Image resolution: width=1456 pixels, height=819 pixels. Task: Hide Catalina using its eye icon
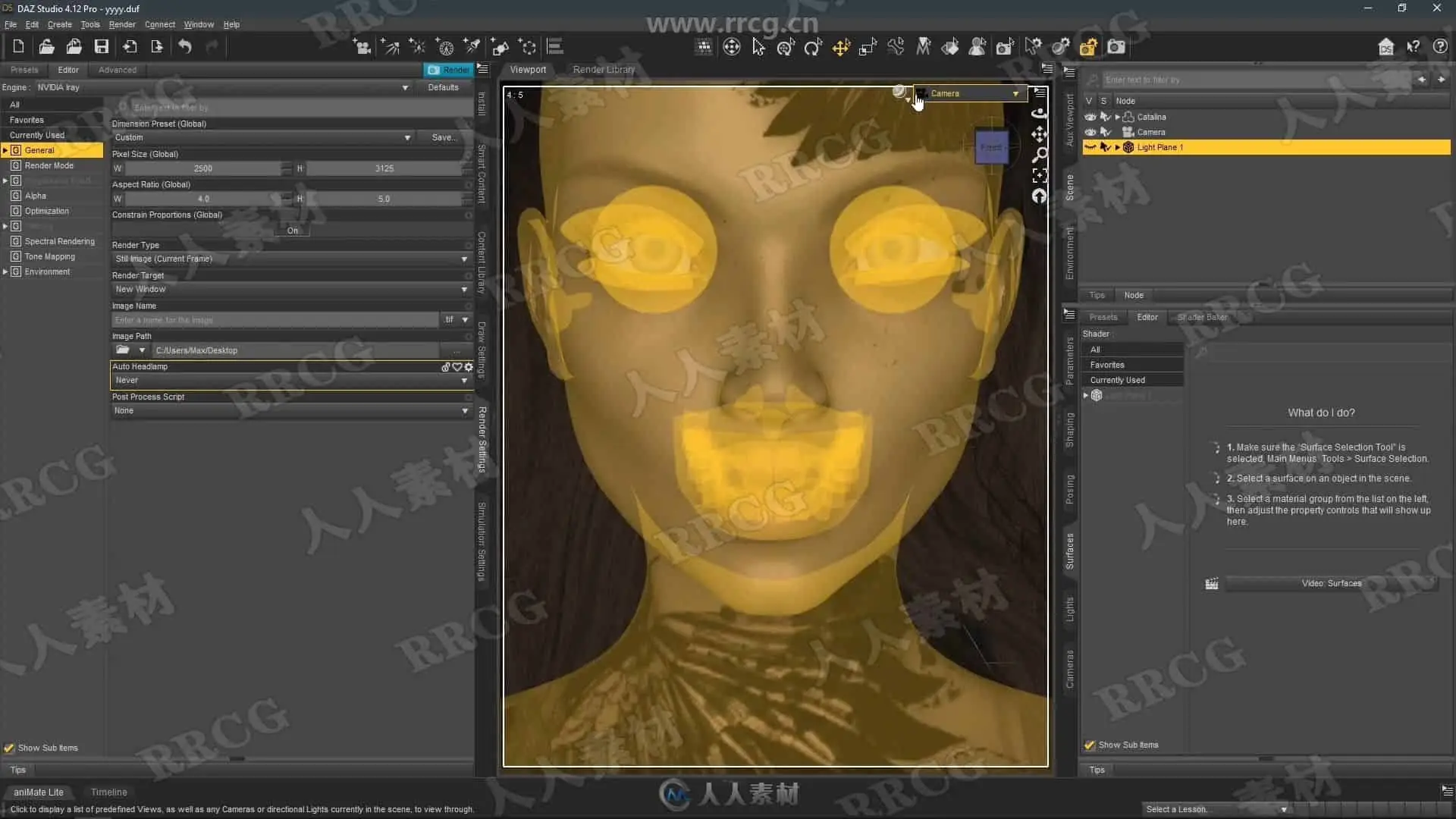pos(1090,117)
